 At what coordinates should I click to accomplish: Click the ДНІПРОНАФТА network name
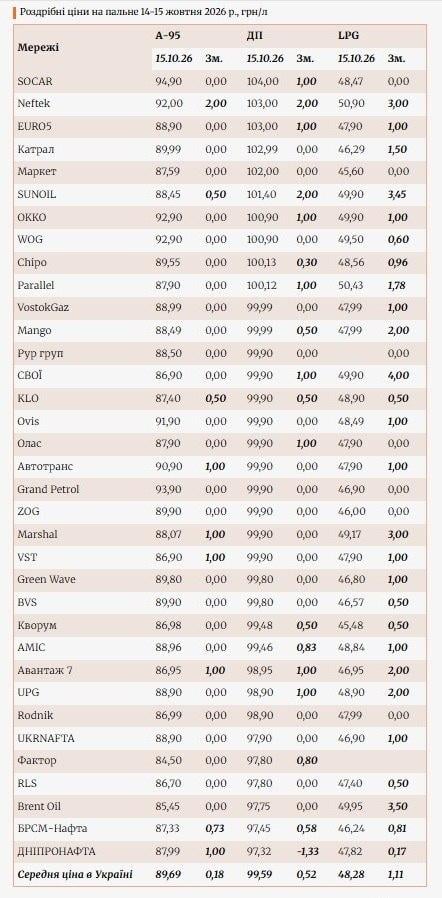[57, 851]
